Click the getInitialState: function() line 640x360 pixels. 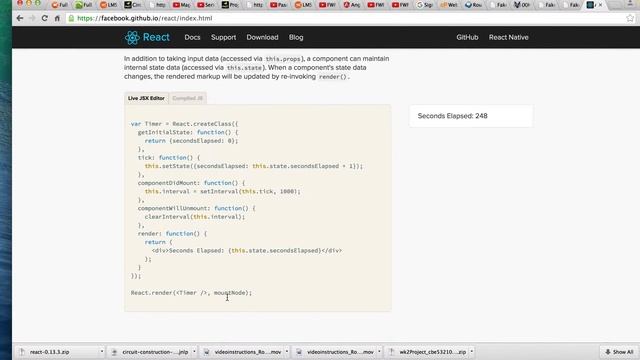pyautogui.click(x=188, y=132)
